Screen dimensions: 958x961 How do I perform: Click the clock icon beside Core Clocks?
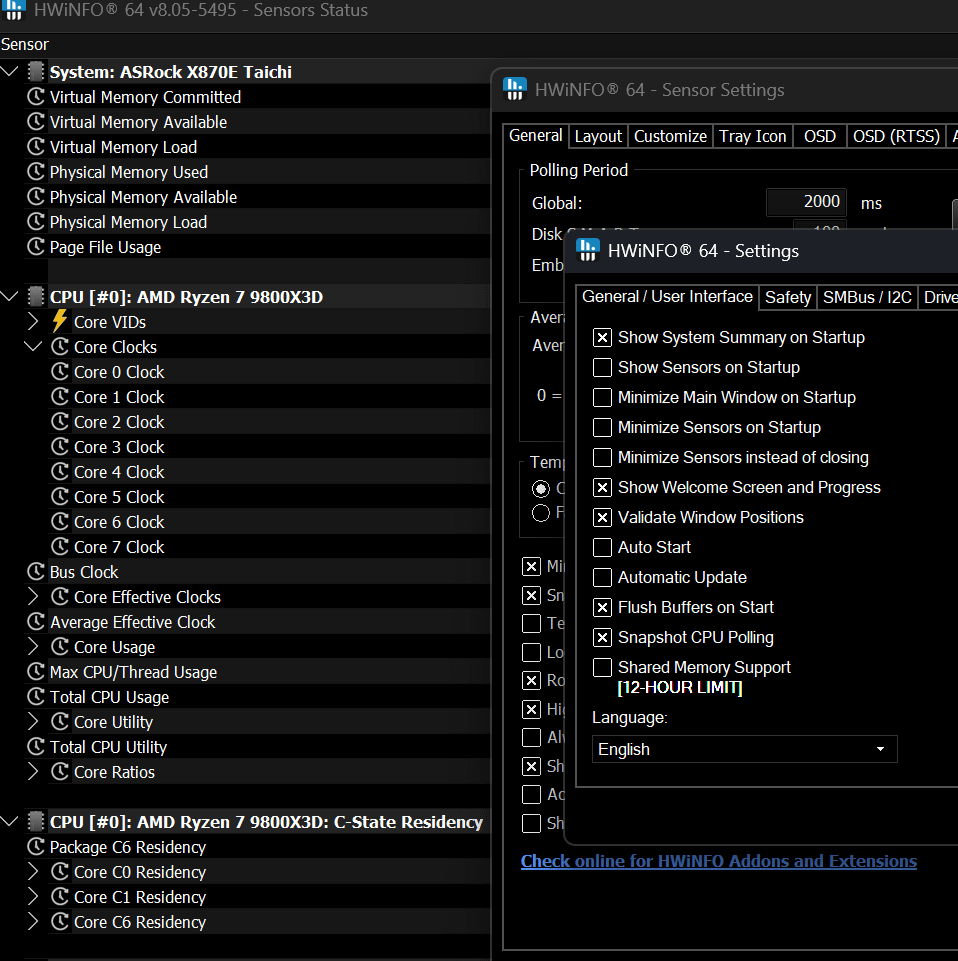click(60, 347)
